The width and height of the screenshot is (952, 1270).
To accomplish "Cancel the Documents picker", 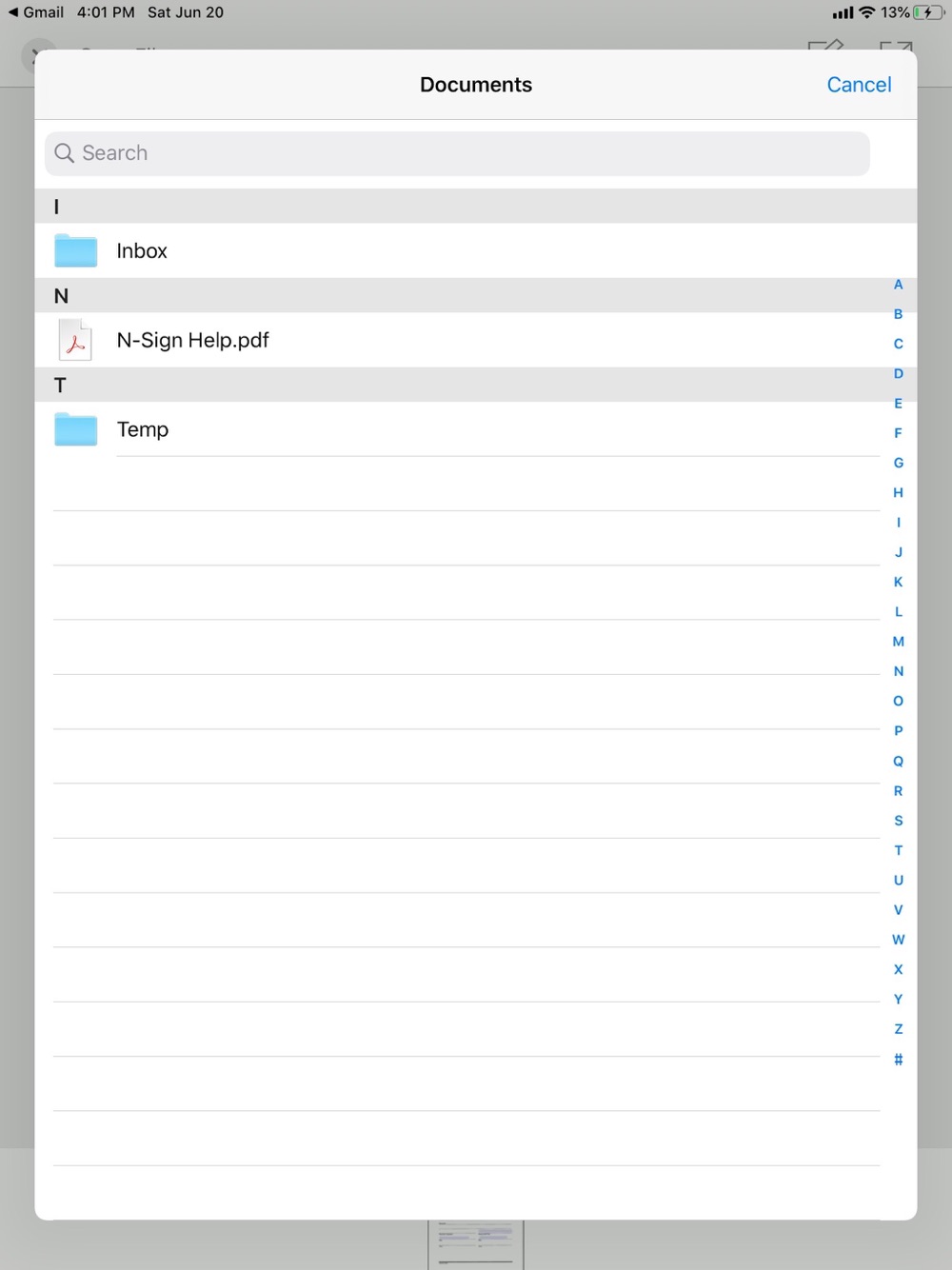I will (859, 85).
